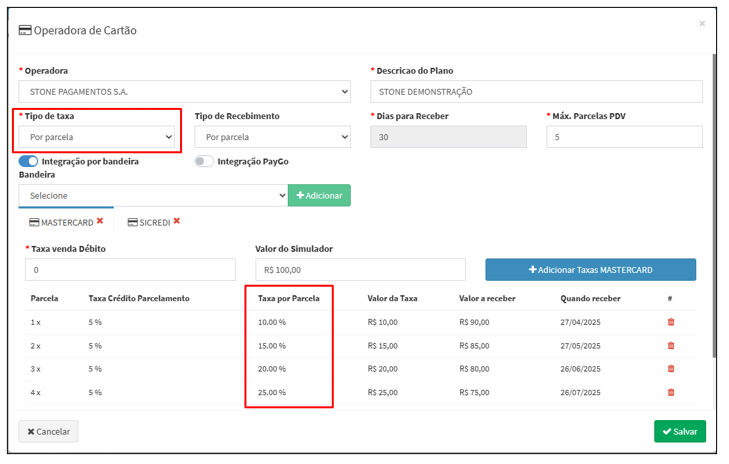729x464 pixels.
Task: Click the Cancelar button
Action: click(48, 431)
